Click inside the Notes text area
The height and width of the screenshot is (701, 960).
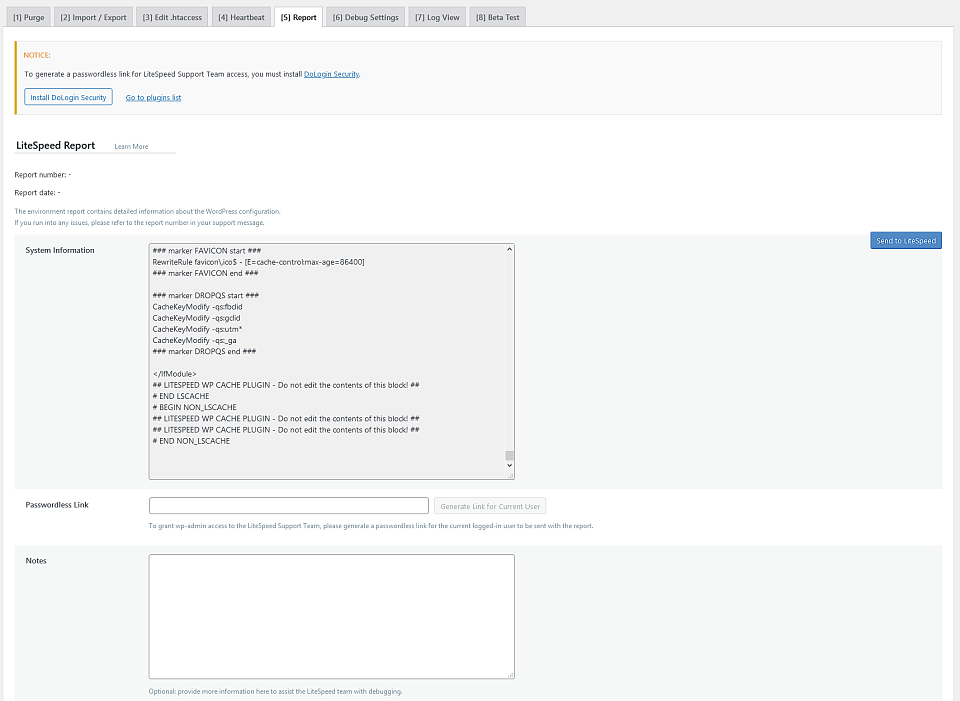tap(331, 617)
